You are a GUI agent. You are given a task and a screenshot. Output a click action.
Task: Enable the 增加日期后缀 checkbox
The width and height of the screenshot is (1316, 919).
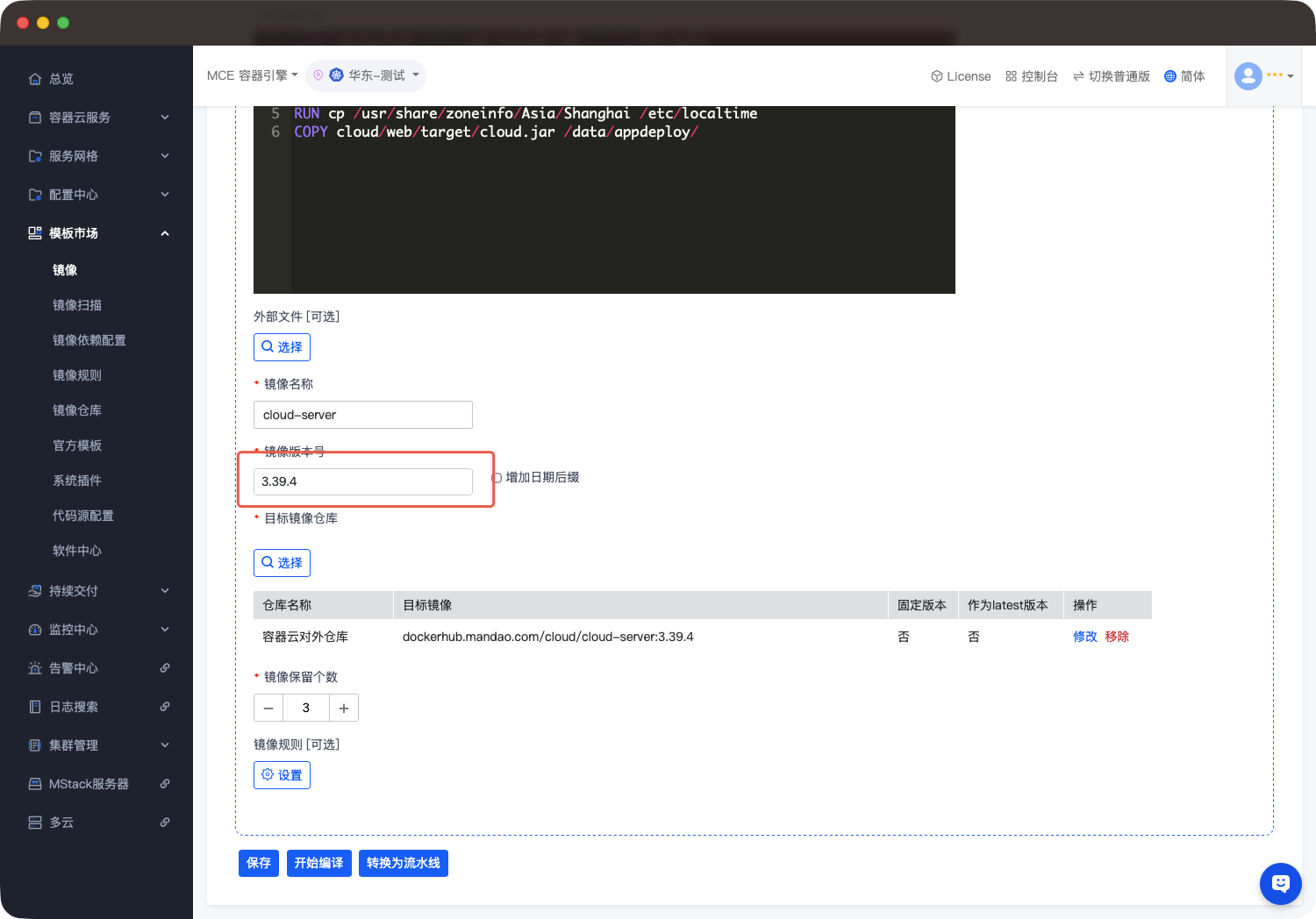tap(497, 478)
